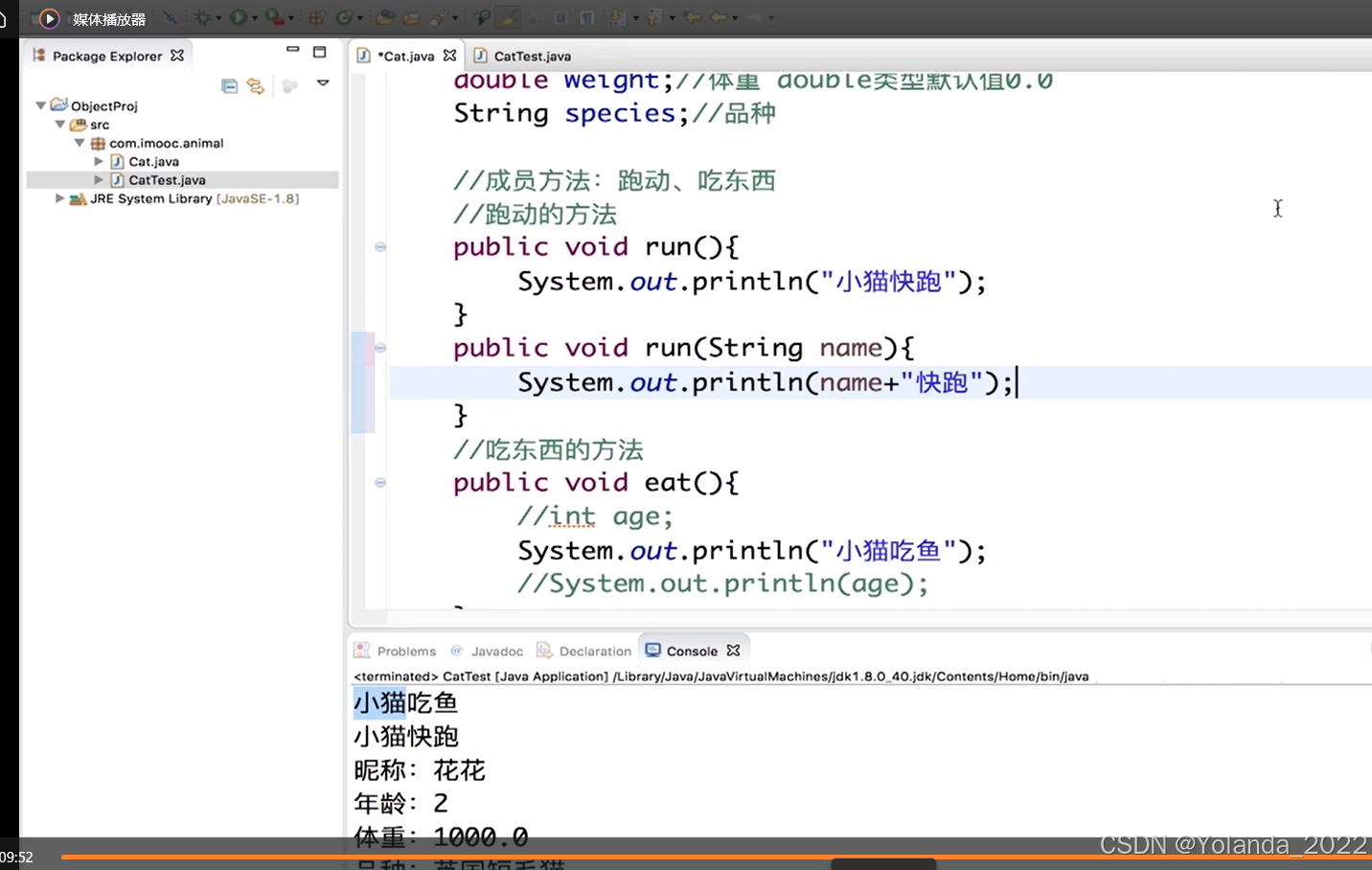Click console output '昵称: 花花'

click(x=420, y=769)
